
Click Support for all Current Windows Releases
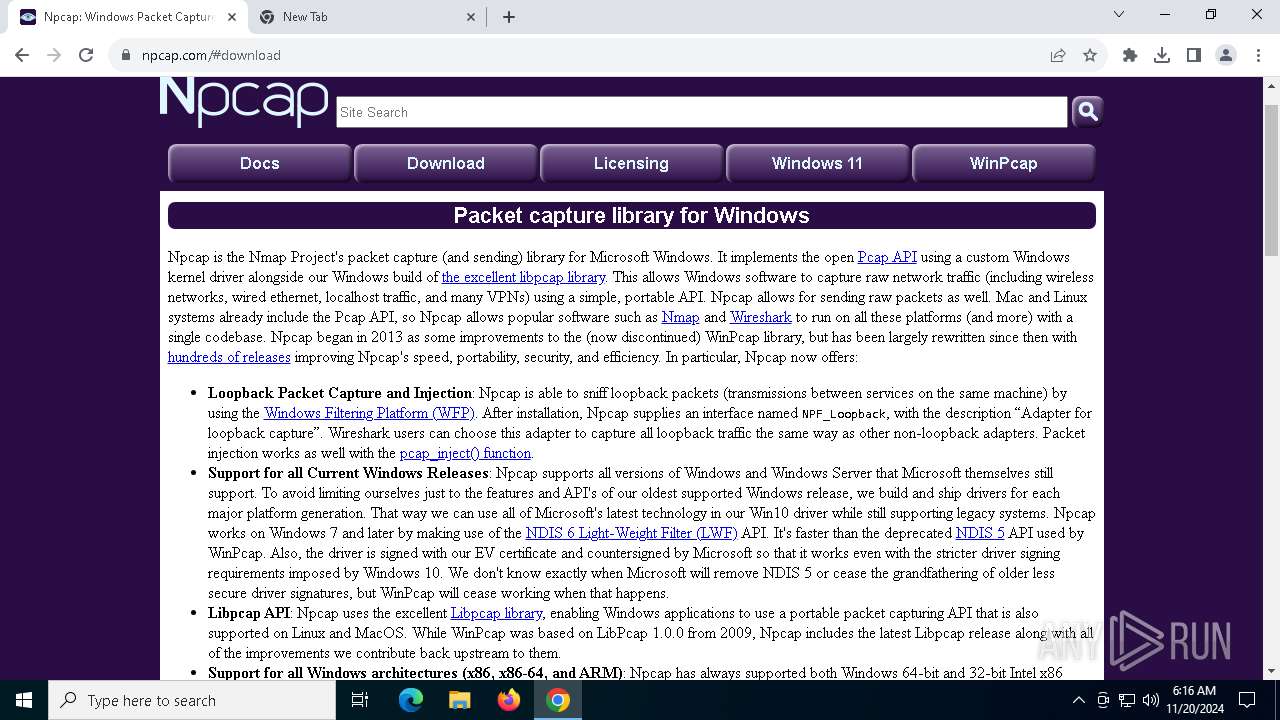point(348,473)
